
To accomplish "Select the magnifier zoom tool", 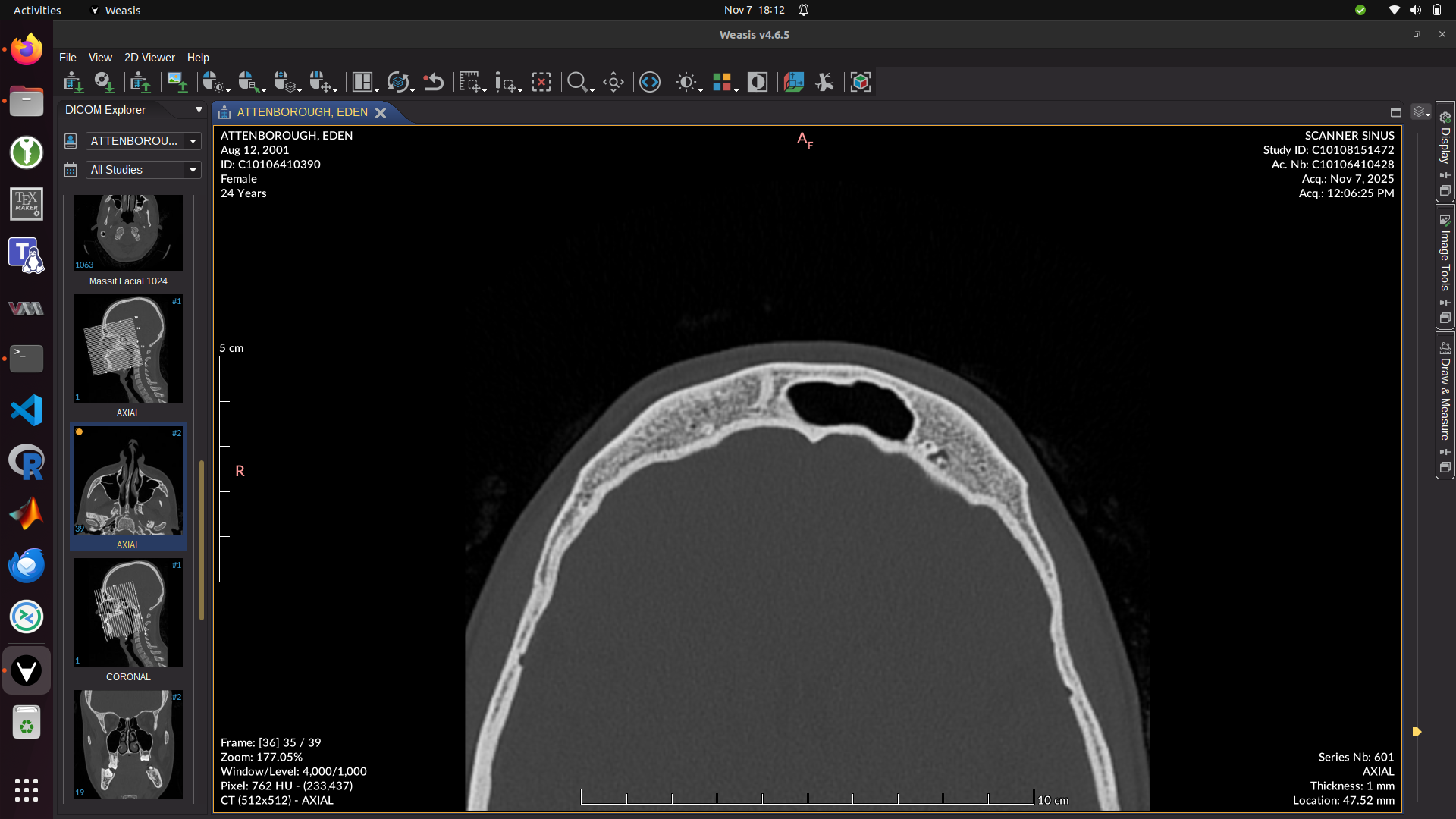I will click(x=577, y=82).
